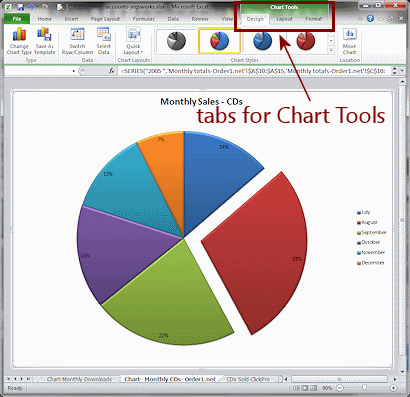Viewport: 410px width, 397px height.
Task: Select the red pie chart style
Action: (x=305, y=41)
